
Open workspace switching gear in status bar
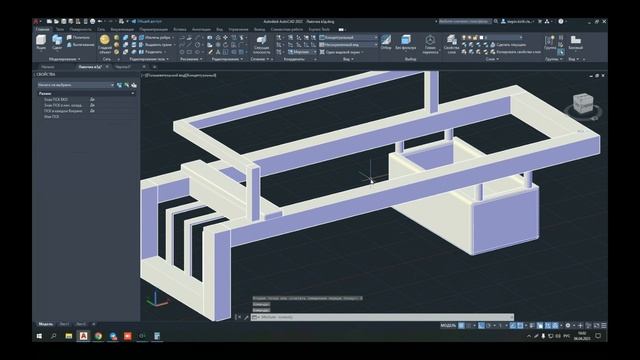(x=568, y=325)
